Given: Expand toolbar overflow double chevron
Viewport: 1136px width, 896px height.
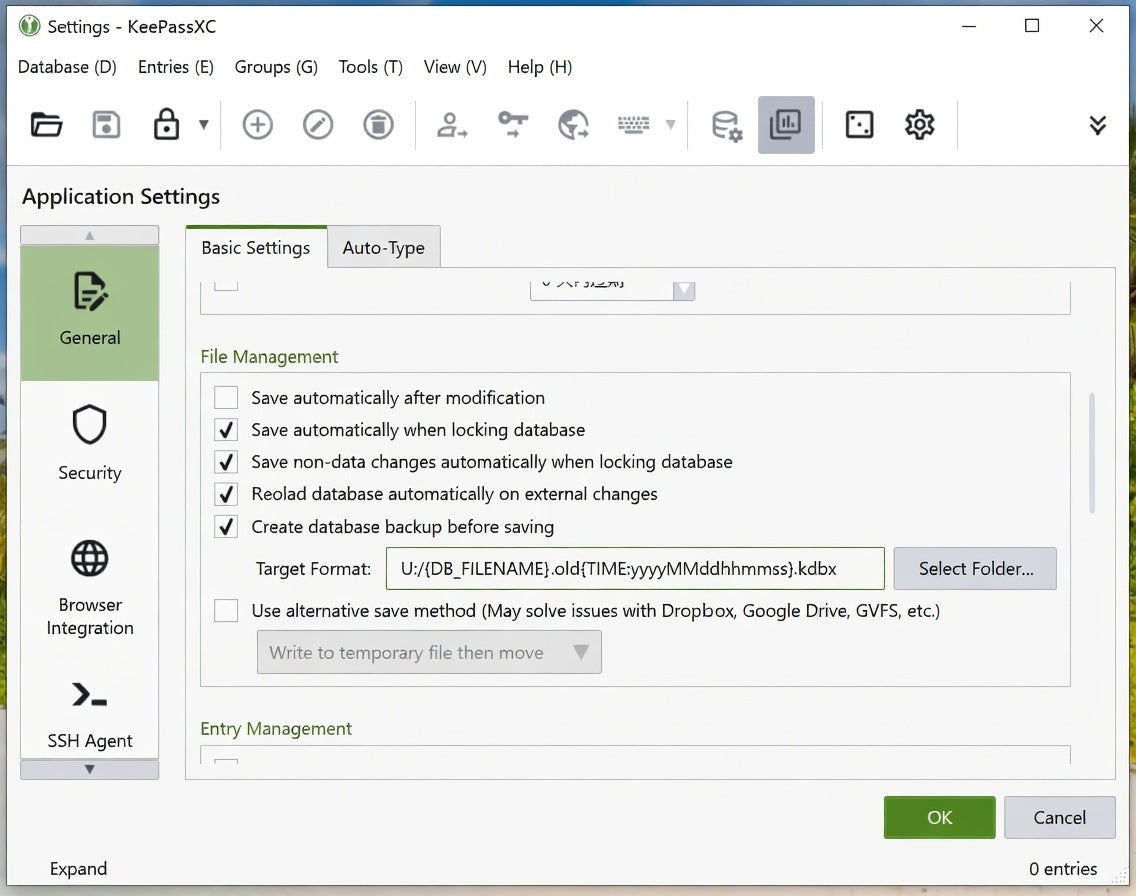Looking at the screenshot, I should 1098,125.
